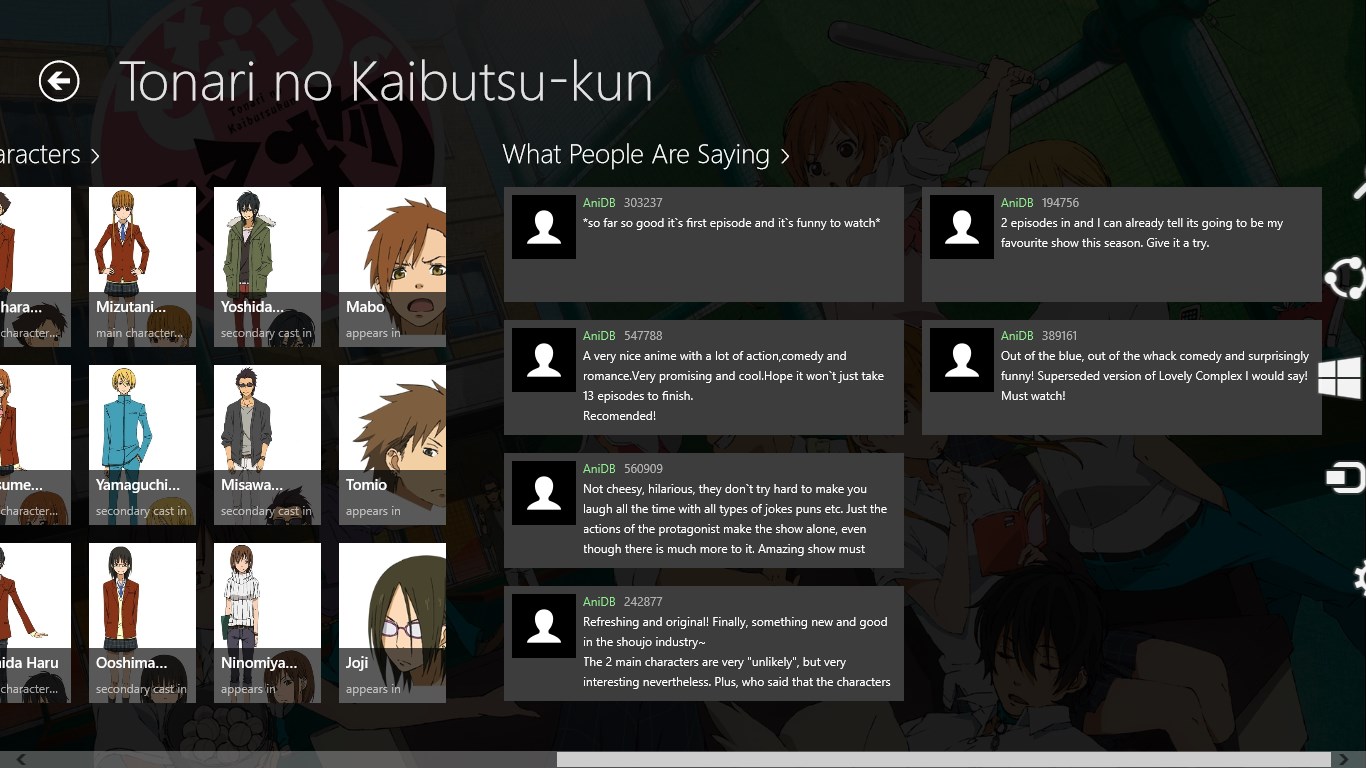Click AniDB link on review 389161

(x=1017, y=336)
